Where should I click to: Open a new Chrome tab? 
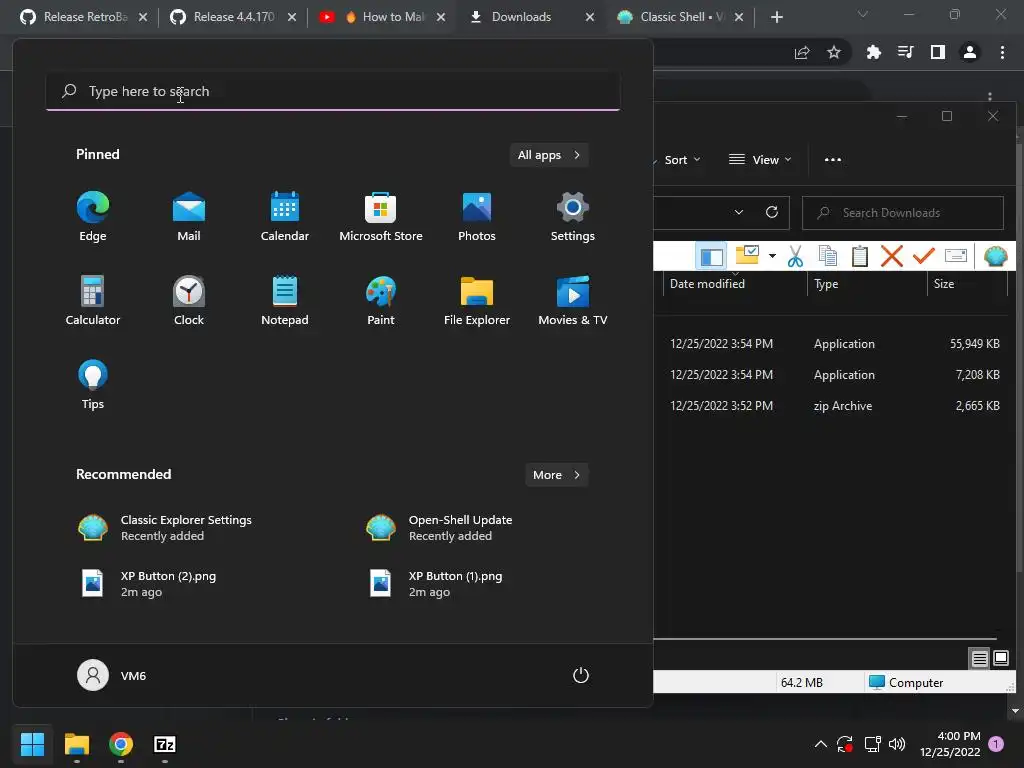[776, 17]
